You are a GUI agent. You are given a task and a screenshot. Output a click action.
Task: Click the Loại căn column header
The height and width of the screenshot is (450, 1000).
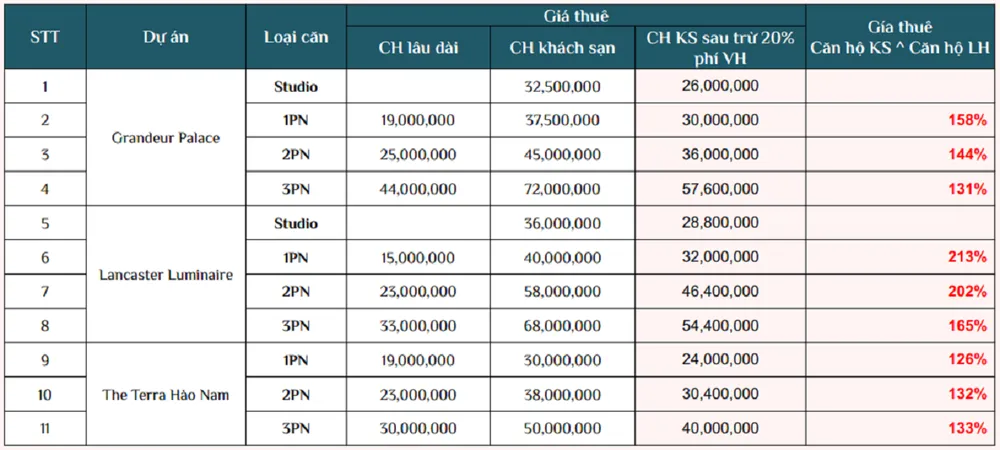296,37
